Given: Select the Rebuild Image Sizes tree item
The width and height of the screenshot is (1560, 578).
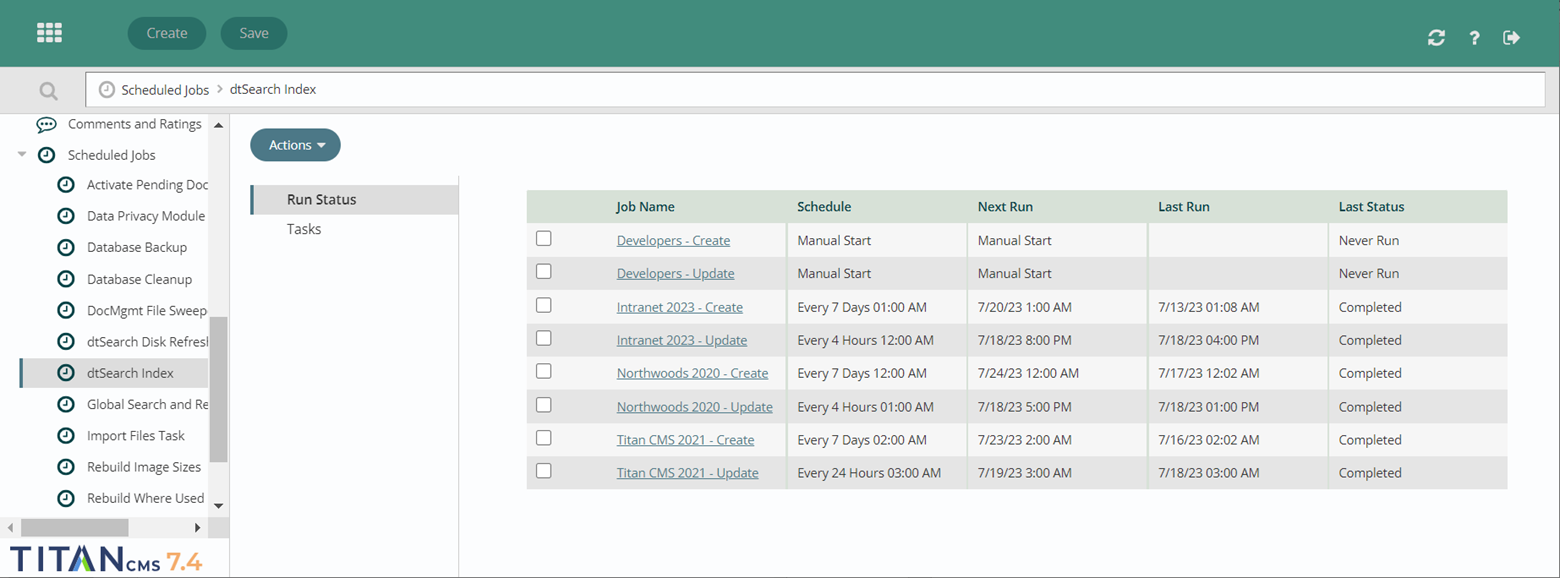Looking at the screenshot, I should (144, 467).
